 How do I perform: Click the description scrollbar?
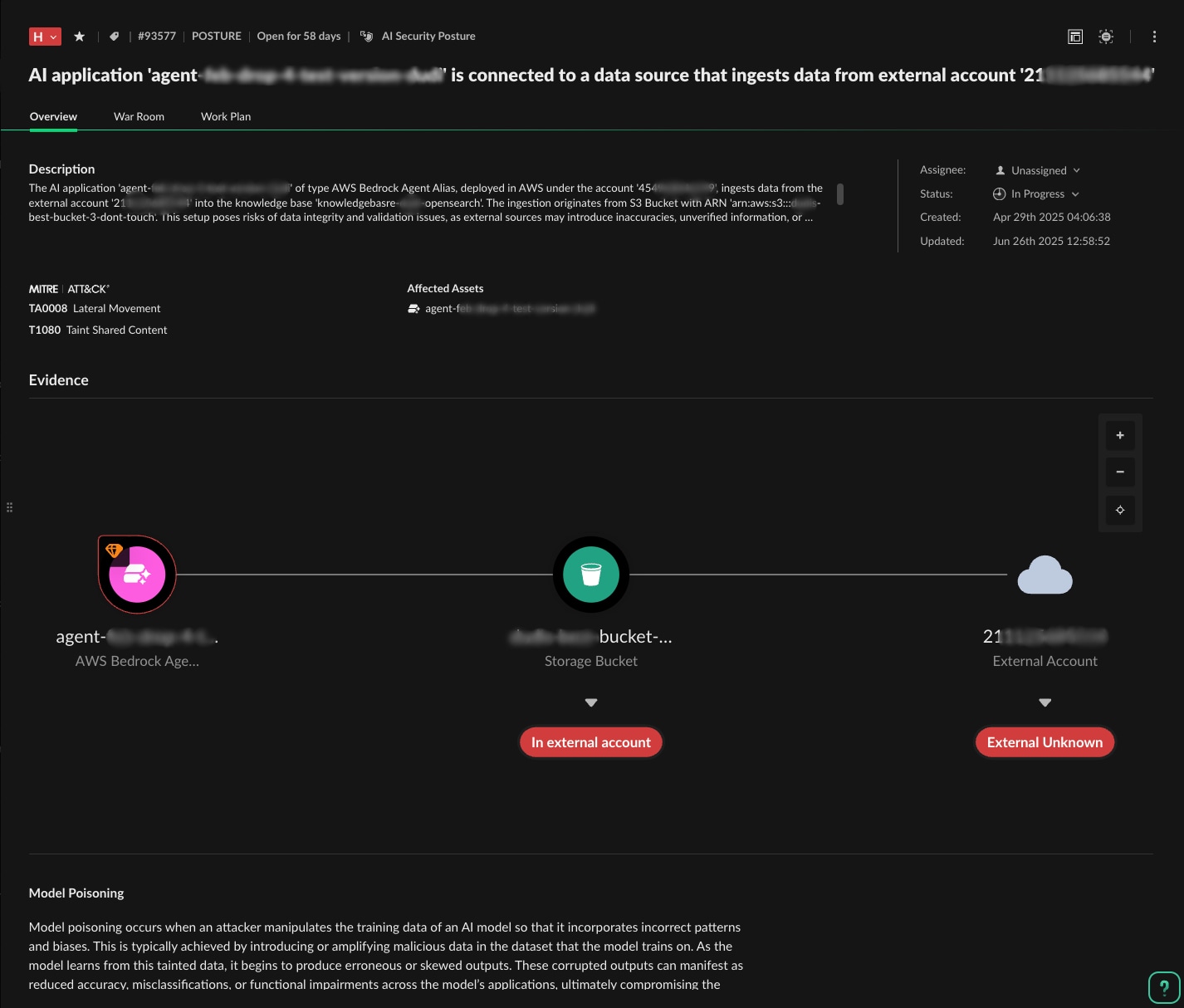pyautogui.click(x=840, y=194)
